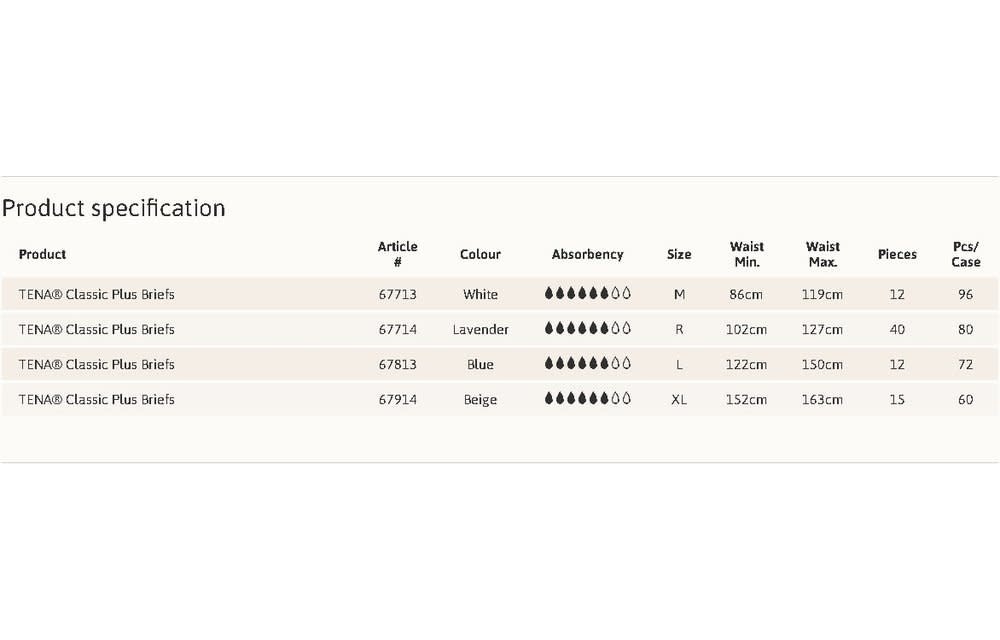Click the Product column header
The height and width of the screenshot is (640, 1000).
point(43,254)
